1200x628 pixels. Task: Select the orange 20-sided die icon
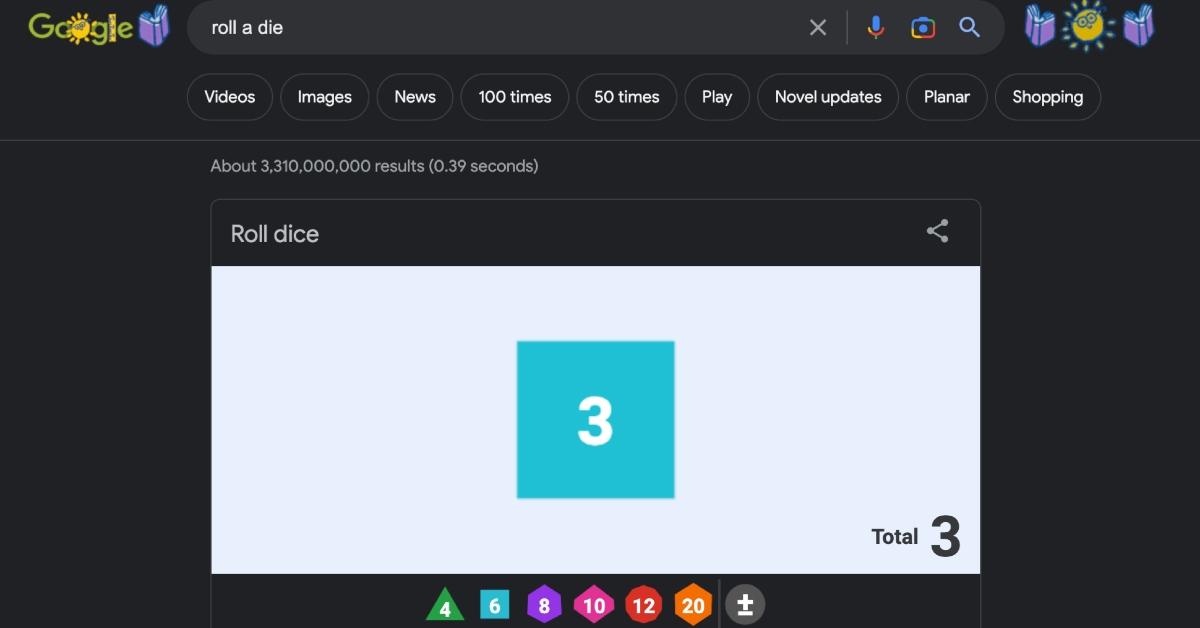[x=693, y=605]
